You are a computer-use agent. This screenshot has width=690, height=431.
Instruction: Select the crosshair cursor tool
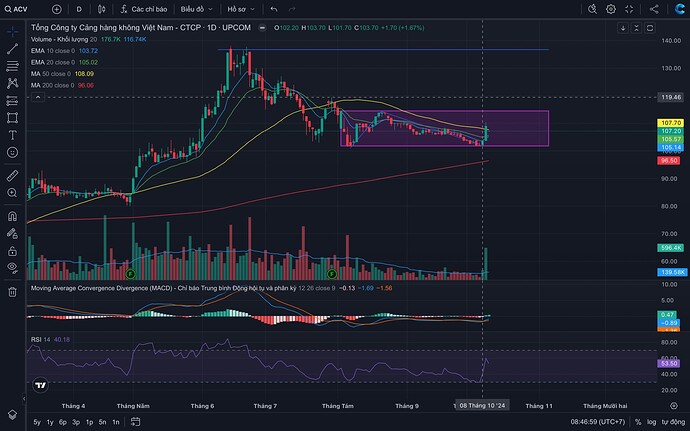point(12,32)
